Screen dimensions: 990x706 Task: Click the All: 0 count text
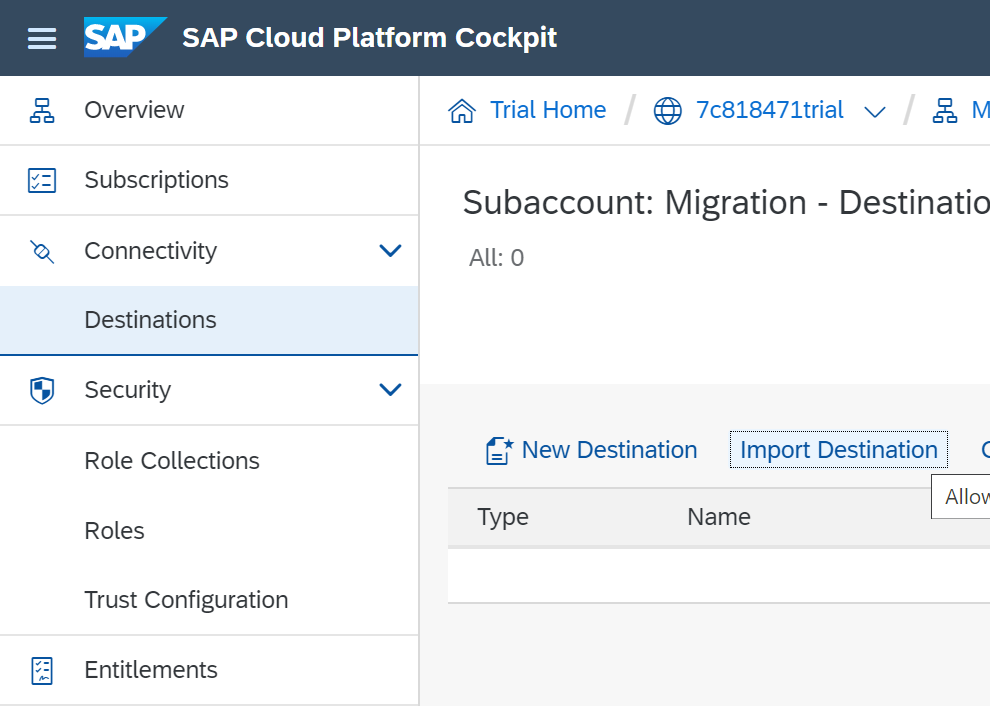coord(496,258)
